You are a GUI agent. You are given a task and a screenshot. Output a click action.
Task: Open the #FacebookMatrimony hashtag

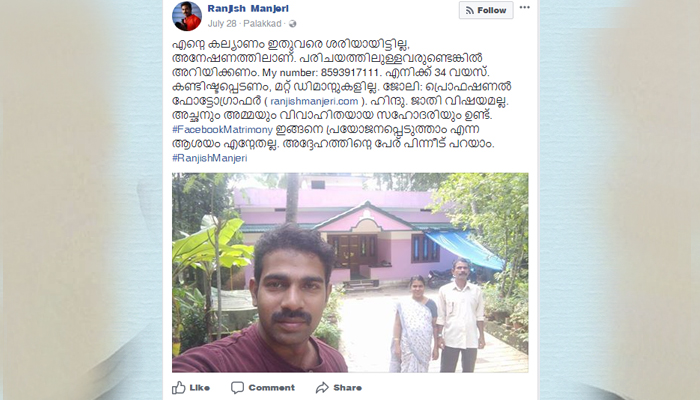[222, 130]
